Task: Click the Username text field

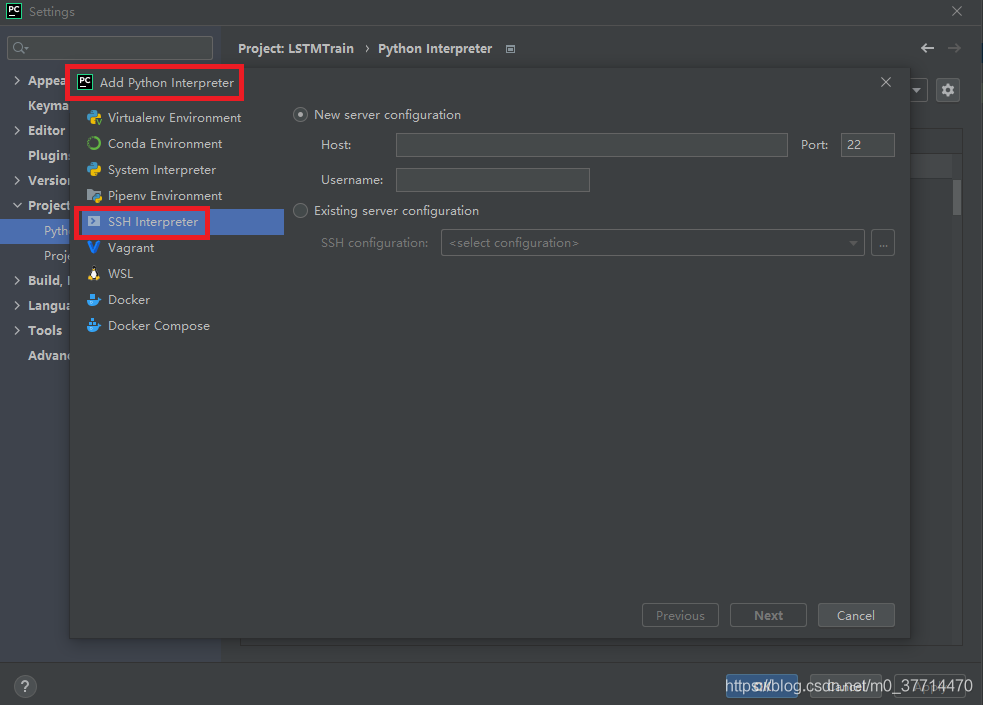Action: point(492,180)
